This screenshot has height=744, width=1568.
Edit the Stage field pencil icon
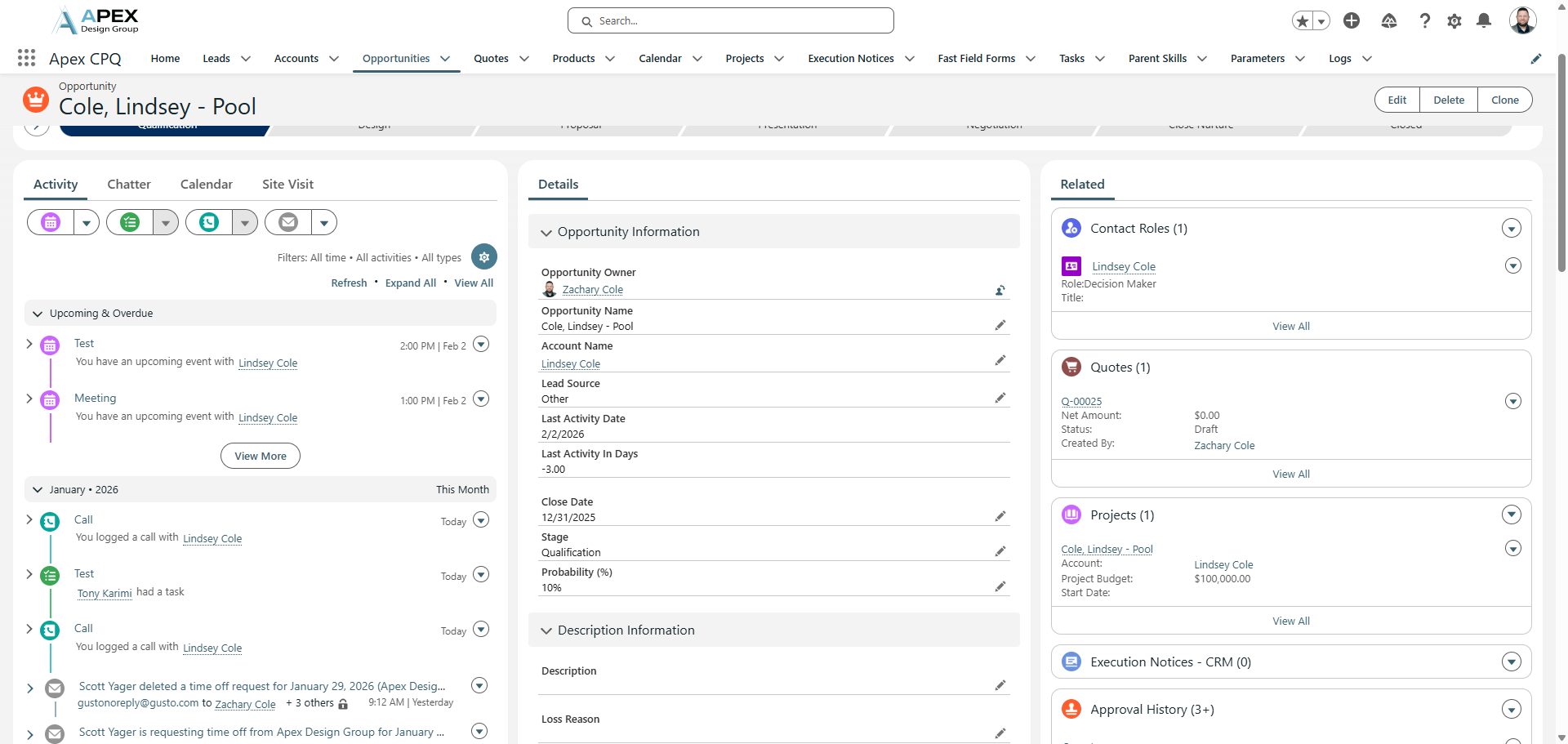click(1000, 552)
